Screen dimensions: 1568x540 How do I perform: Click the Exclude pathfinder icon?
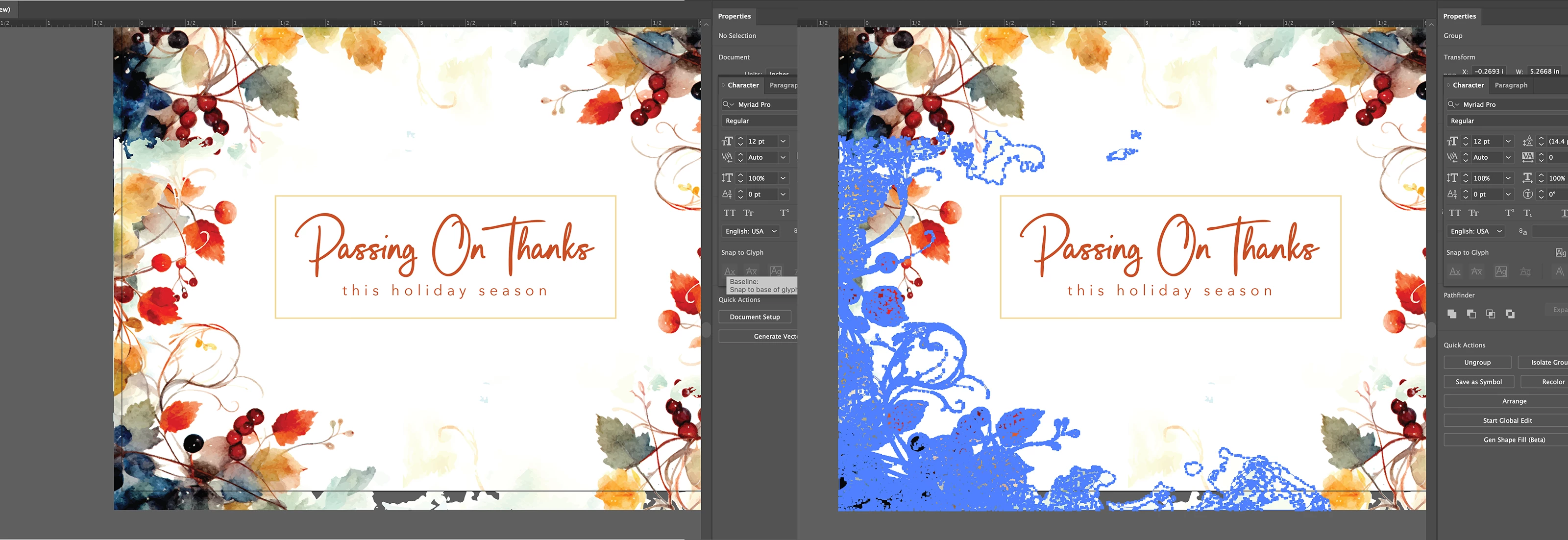1510,314
